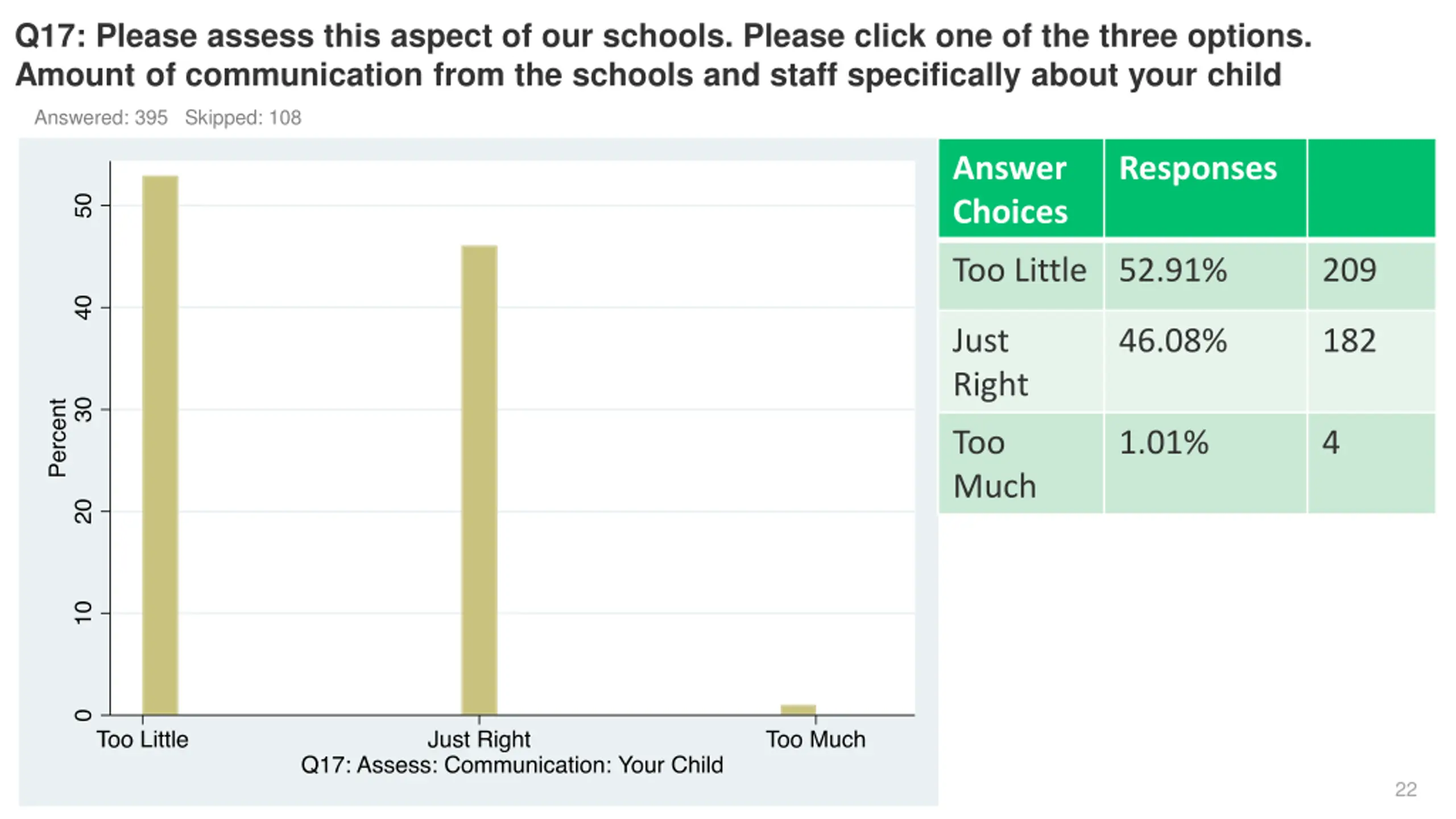
Task: Click the 46.08% cell in table
Action: click(x=1205, y=362)
